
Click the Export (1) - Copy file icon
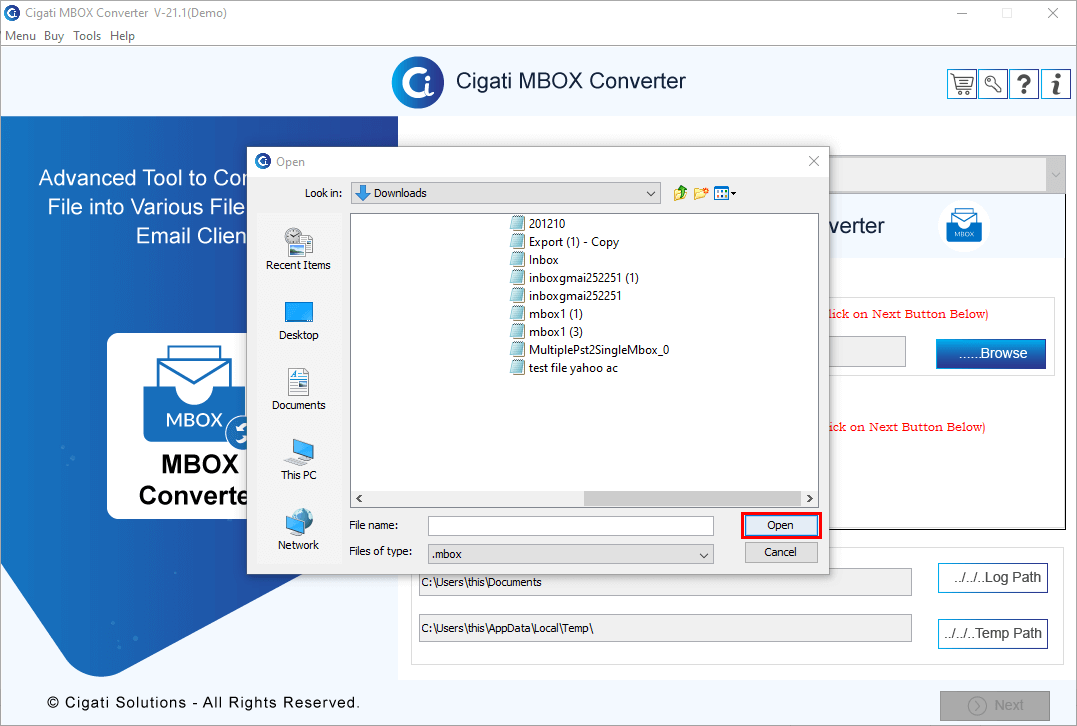click(517, 241)
